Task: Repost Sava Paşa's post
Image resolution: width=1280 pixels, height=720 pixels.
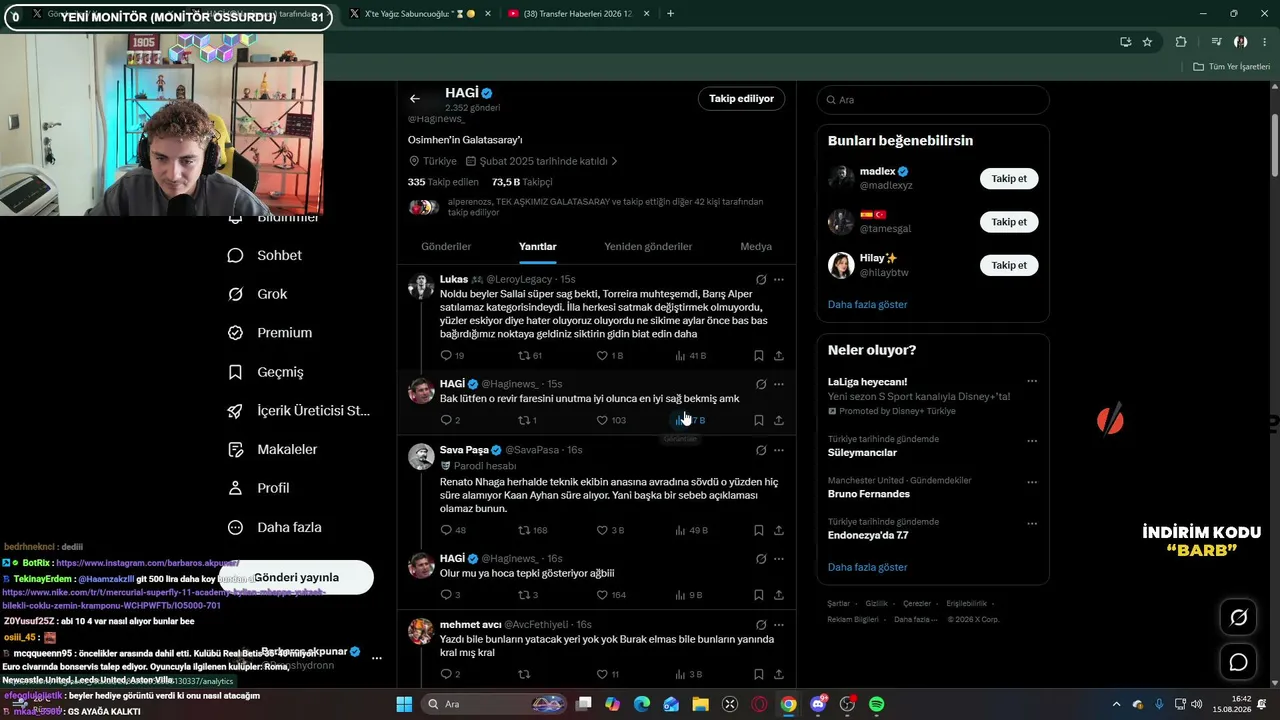Action: 523,530
